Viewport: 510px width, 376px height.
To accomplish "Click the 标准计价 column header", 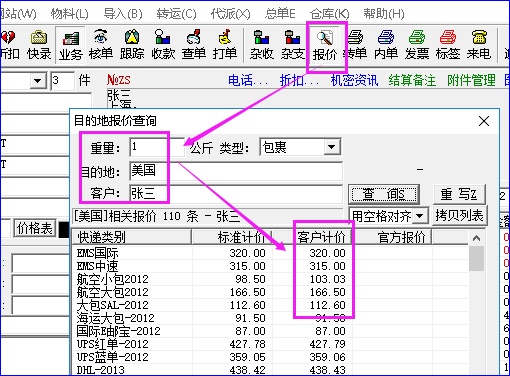I will [232, 237].
